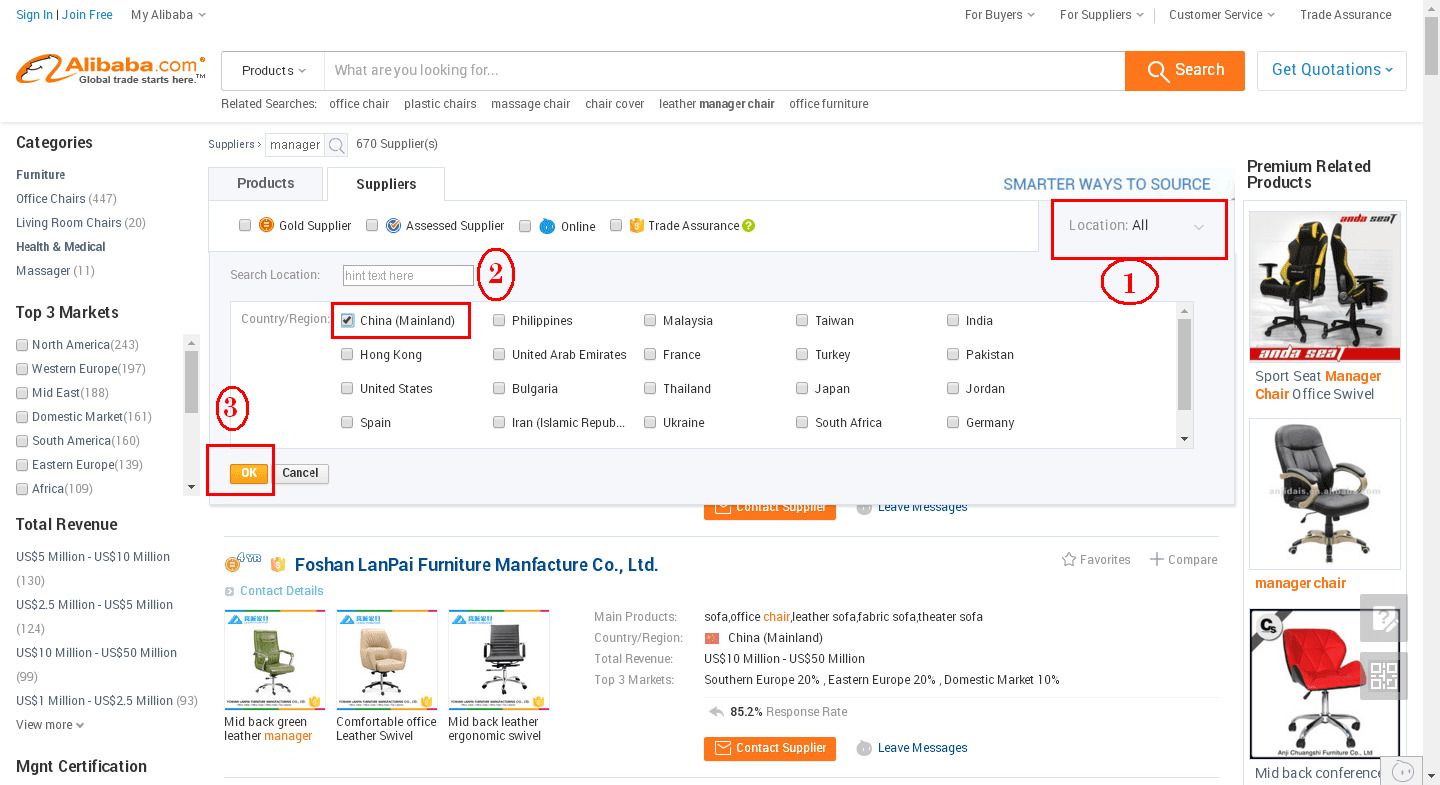Select the Suppliers tab
1440x785 pixels.
(x=386, y=184)
